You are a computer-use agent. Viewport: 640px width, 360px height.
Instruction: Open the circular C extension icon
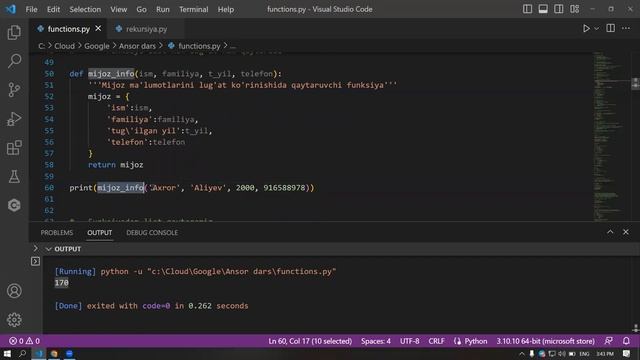tap(14, 205)
